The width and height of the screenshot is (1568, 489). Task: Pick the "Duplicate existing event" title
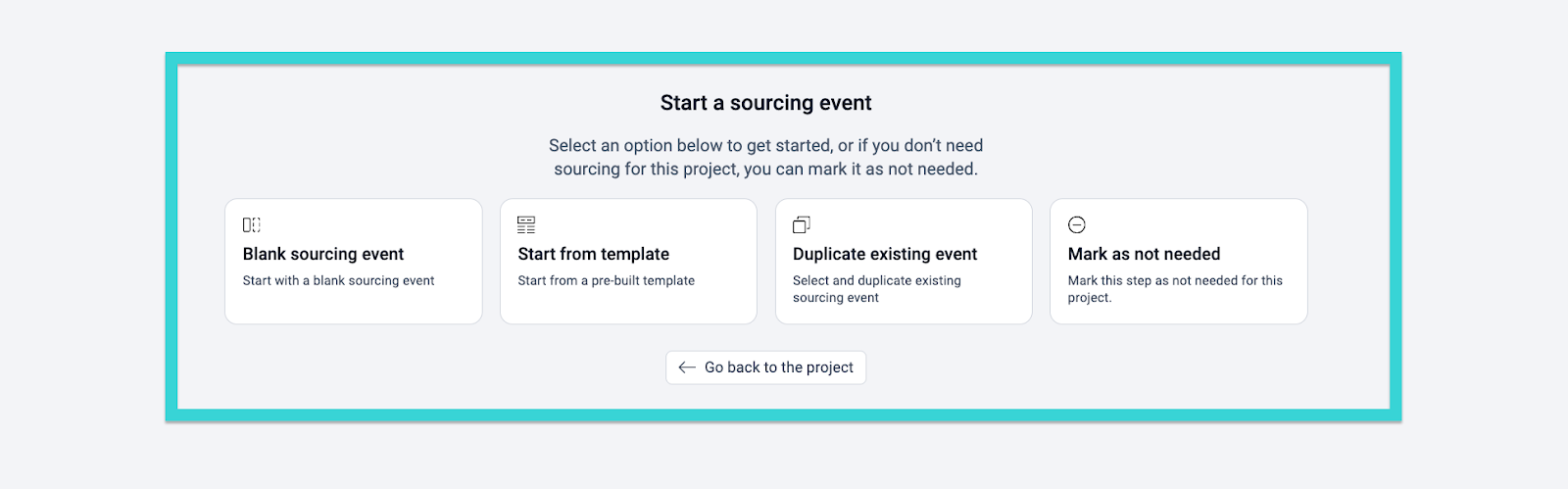[x=885, y=254]
